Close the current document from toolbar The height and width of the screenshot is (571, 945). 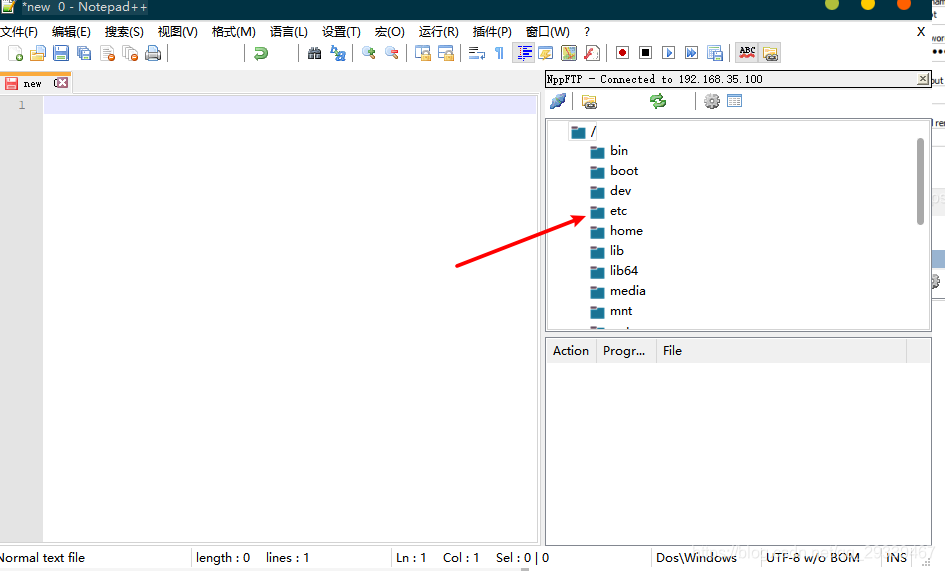click(107, 53)
